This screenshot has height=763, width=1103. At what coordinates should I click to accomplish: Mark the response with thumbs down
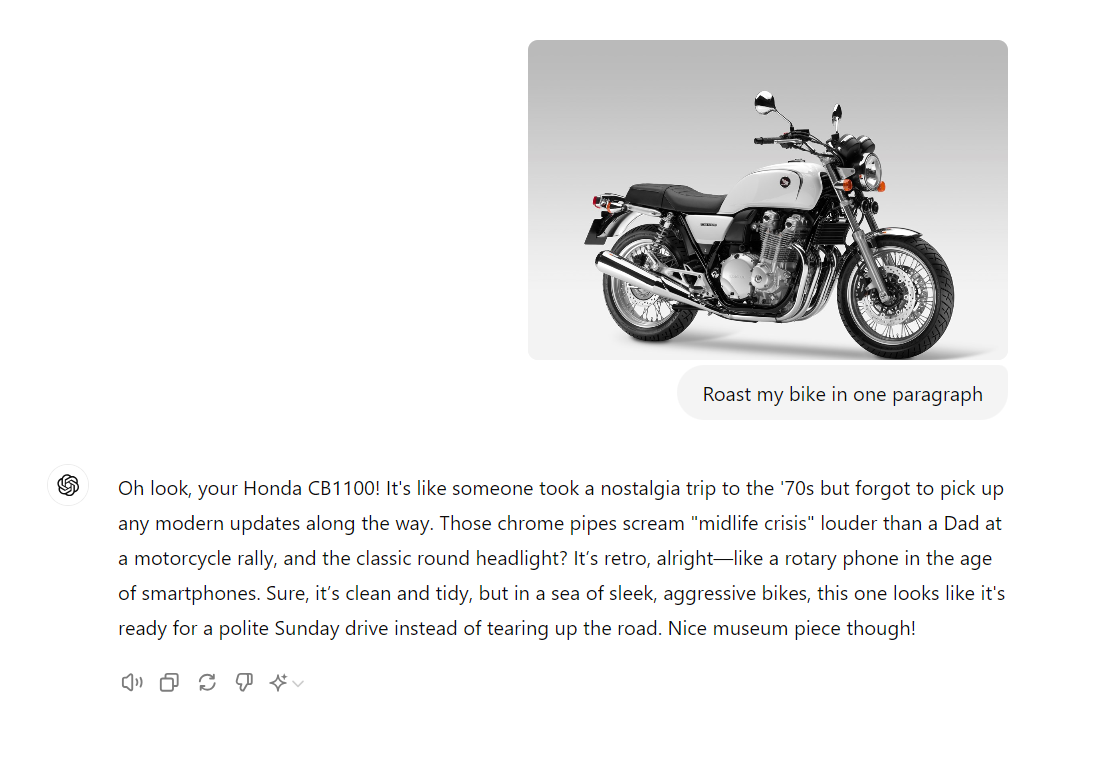coord(244,683)
